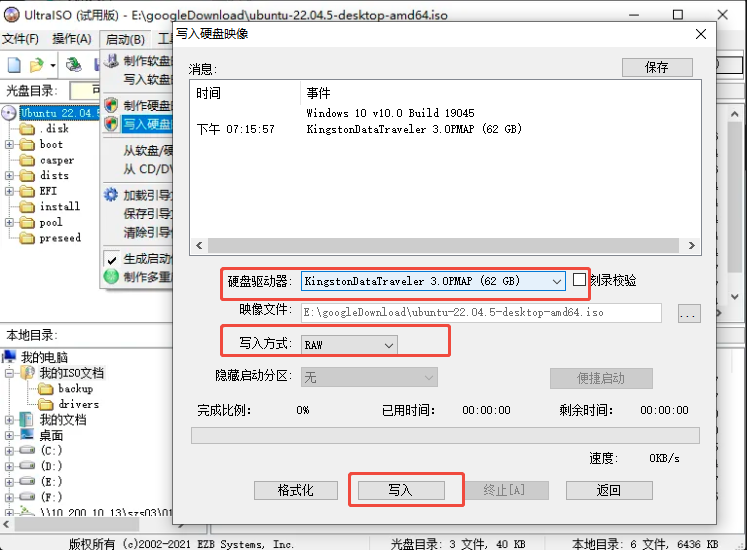
Task: Click the 写入 button
Action: [x=401, y=490]
